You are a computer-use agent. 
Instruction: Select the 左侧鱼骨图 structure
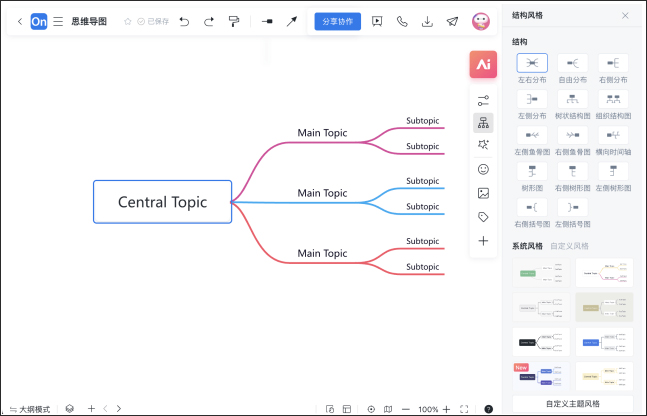(532, 135)
